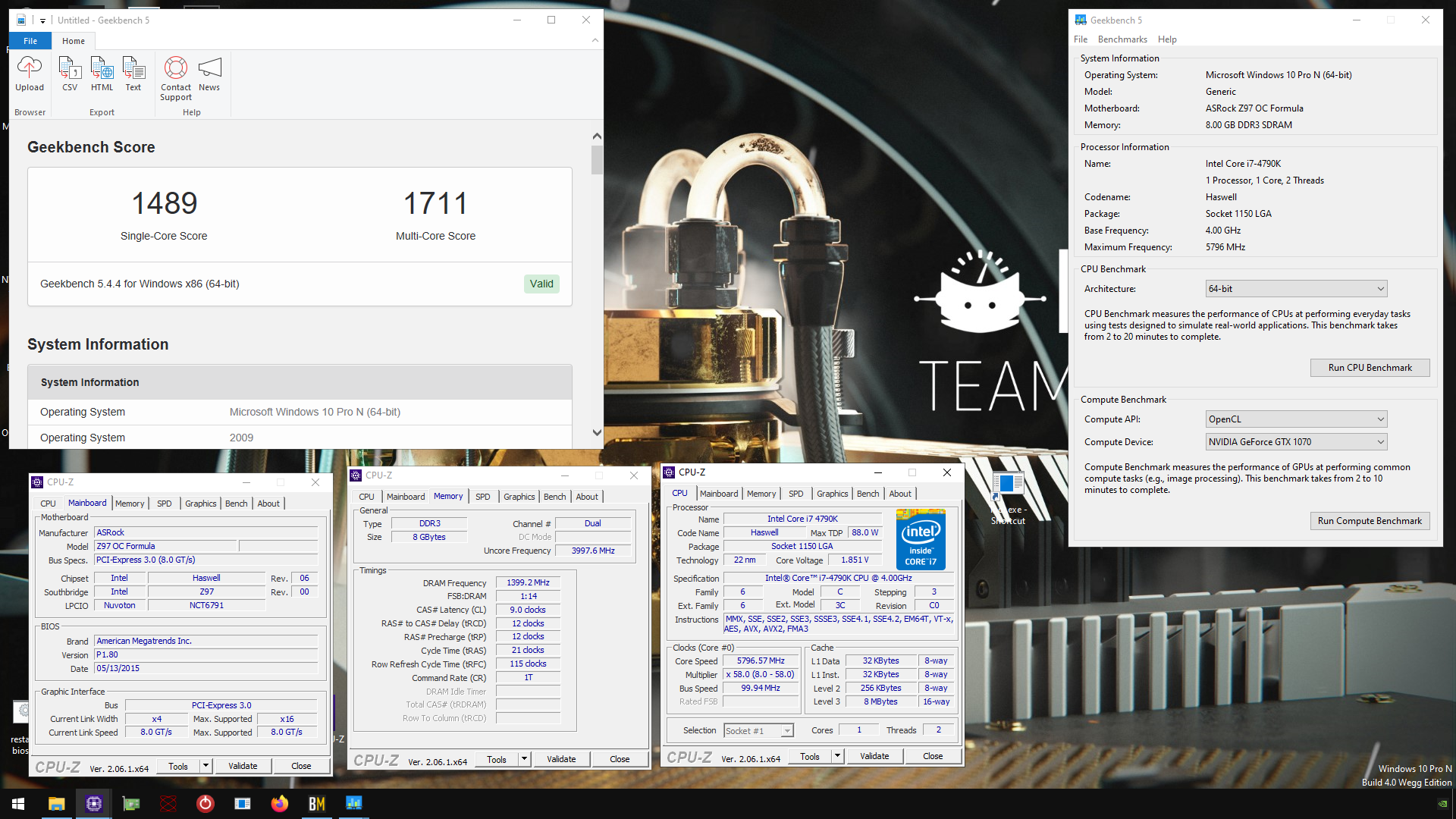The height and width of the screenshot is (819, 1456).
Task: Click NVIDIA icon in system tray
Action: 1443,804
